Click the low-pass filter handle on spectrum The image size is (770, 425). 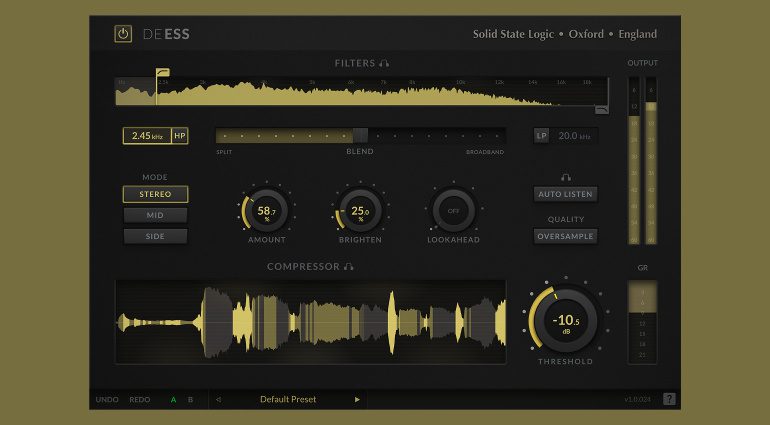point(601,109)
